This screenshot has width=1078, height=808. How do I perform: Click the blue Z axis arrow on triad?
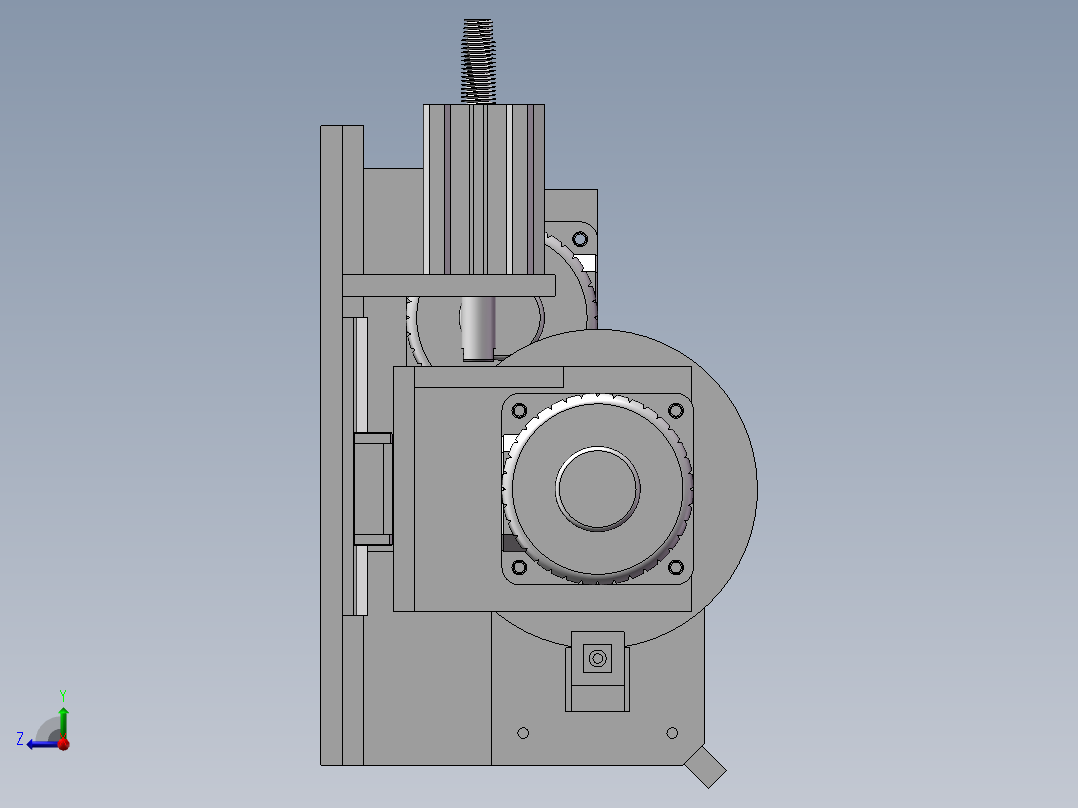coord(41,745)
